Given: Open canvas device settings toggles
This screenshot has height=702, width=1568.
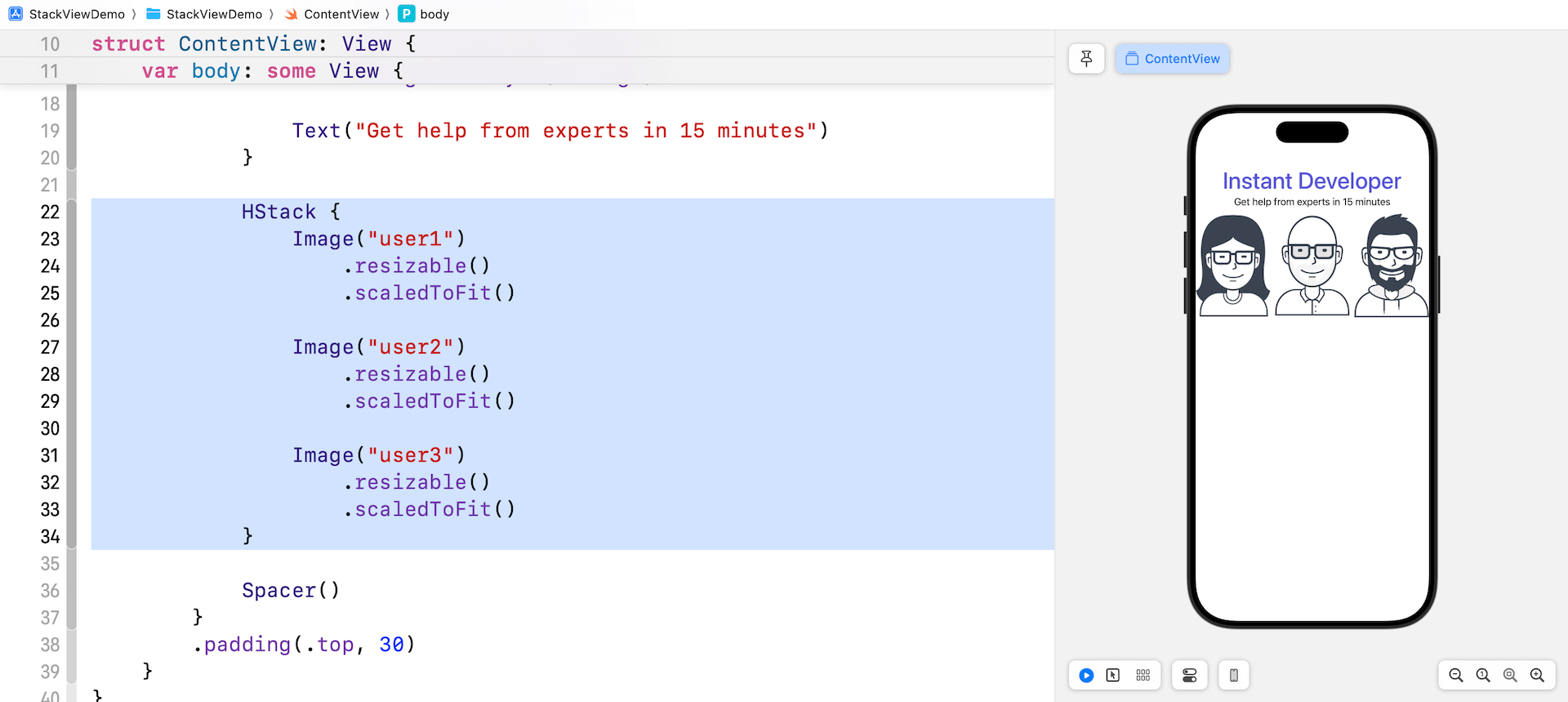Looking at the screenshot, I should pyautogui.click(x=1190, y=675).
